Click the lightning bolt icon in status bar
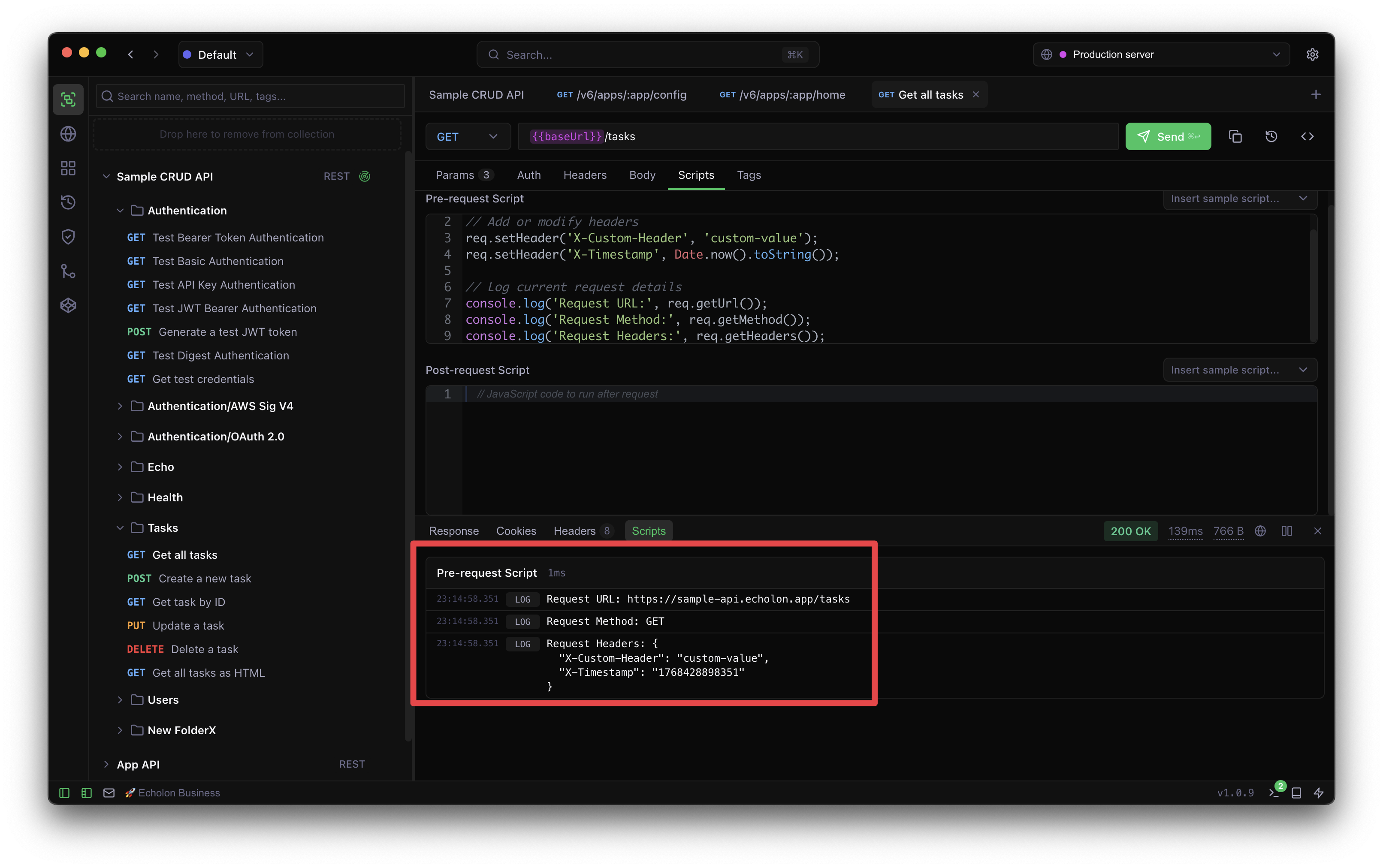 [x=1319, y=793]
